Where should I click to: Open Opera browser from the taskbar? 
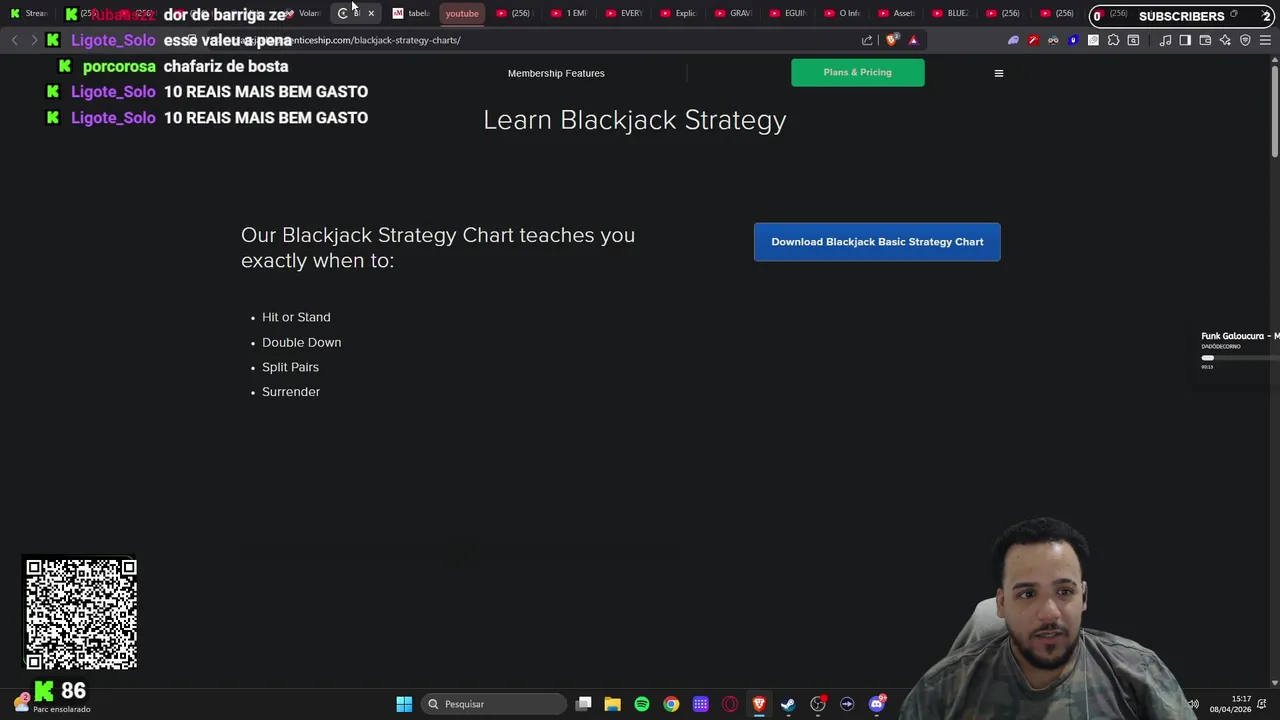[730, 704]
